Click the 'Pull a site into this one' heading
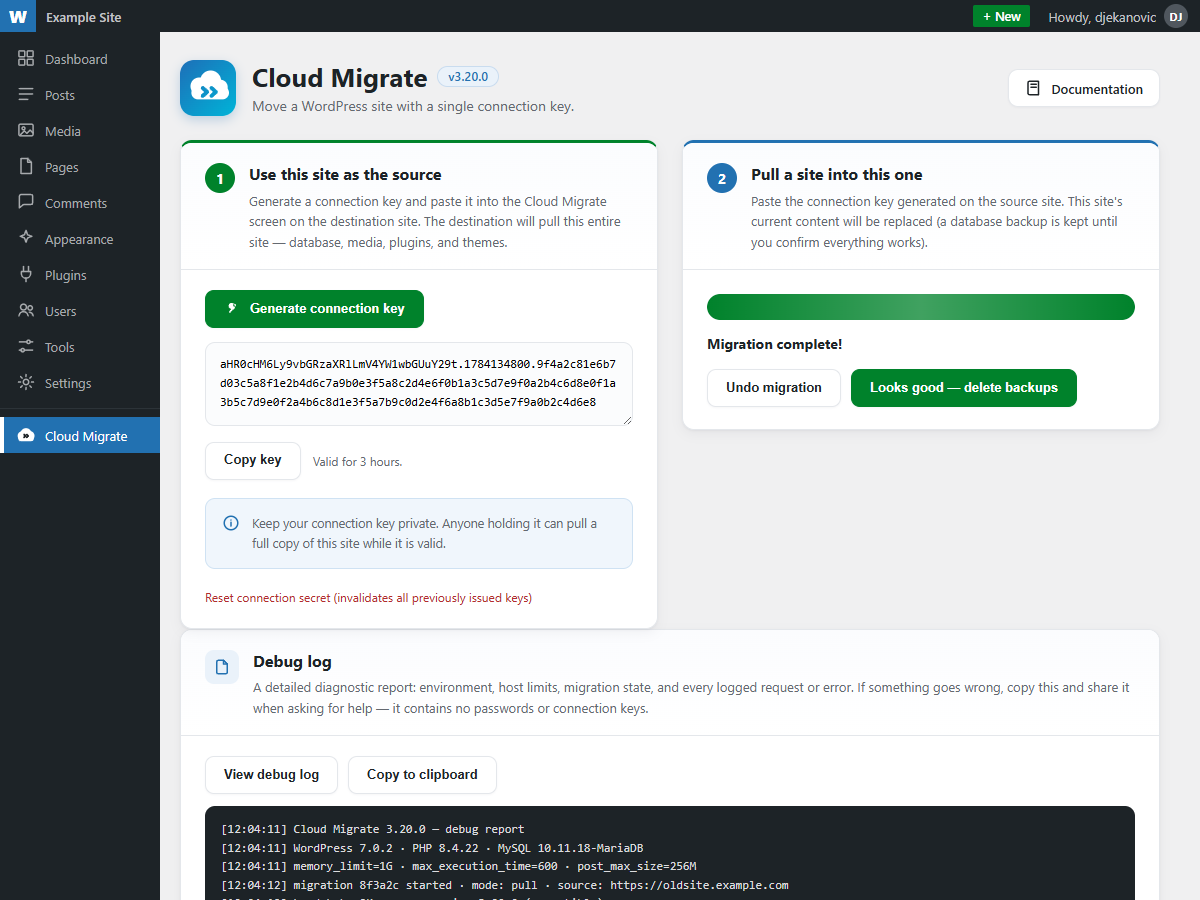The image size is (1200, 900). pos(837,175)
